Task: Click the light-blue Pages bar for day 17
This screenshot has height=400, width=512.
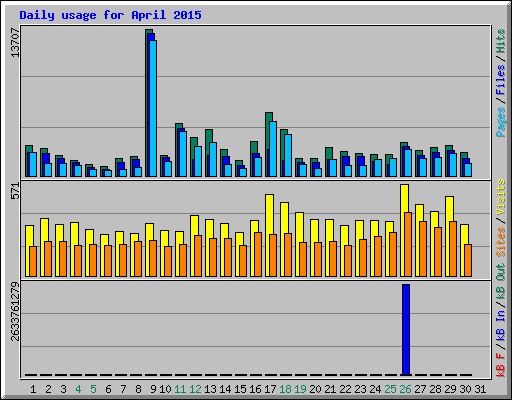Action: point(273,149)
